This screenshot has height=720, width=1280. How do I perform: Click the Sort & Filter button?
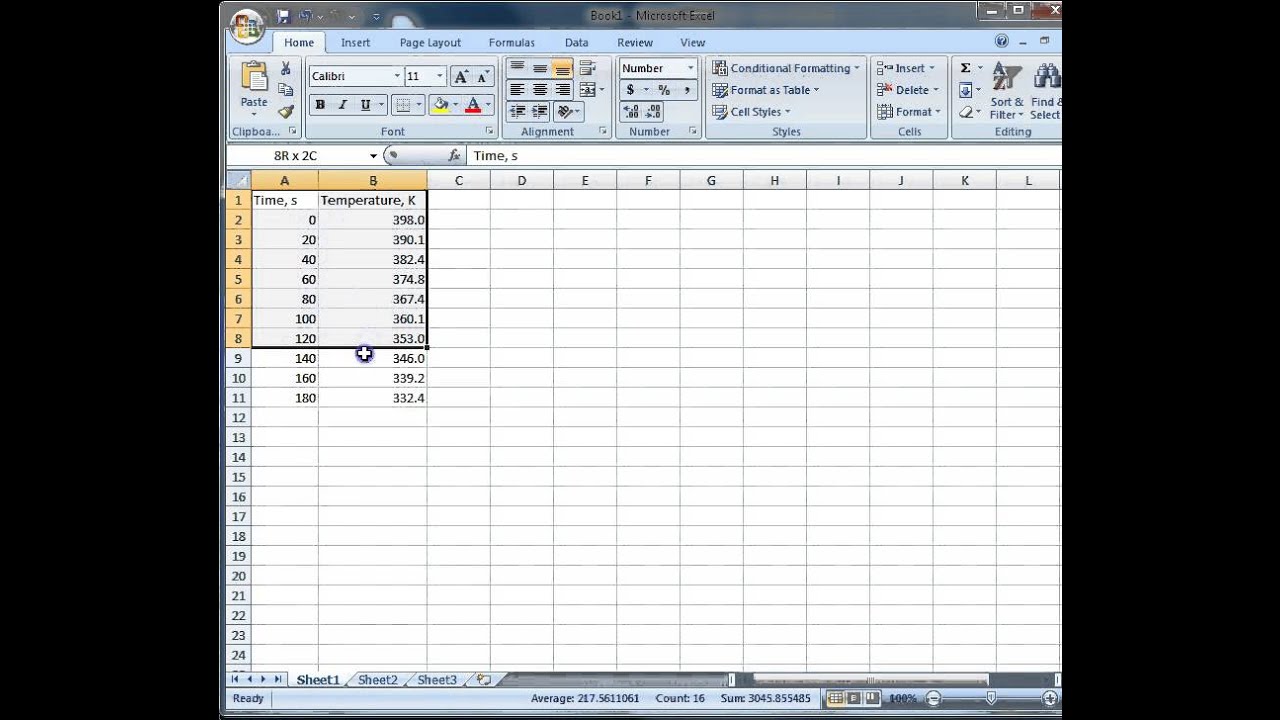coord(1007,91)
